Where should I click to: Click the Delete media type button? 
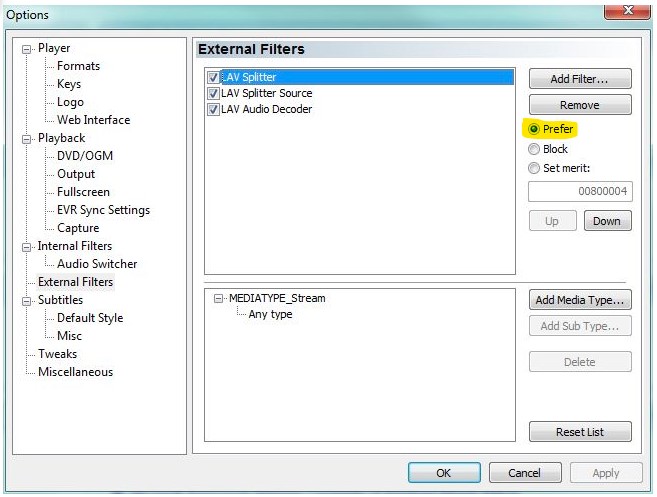580,362
